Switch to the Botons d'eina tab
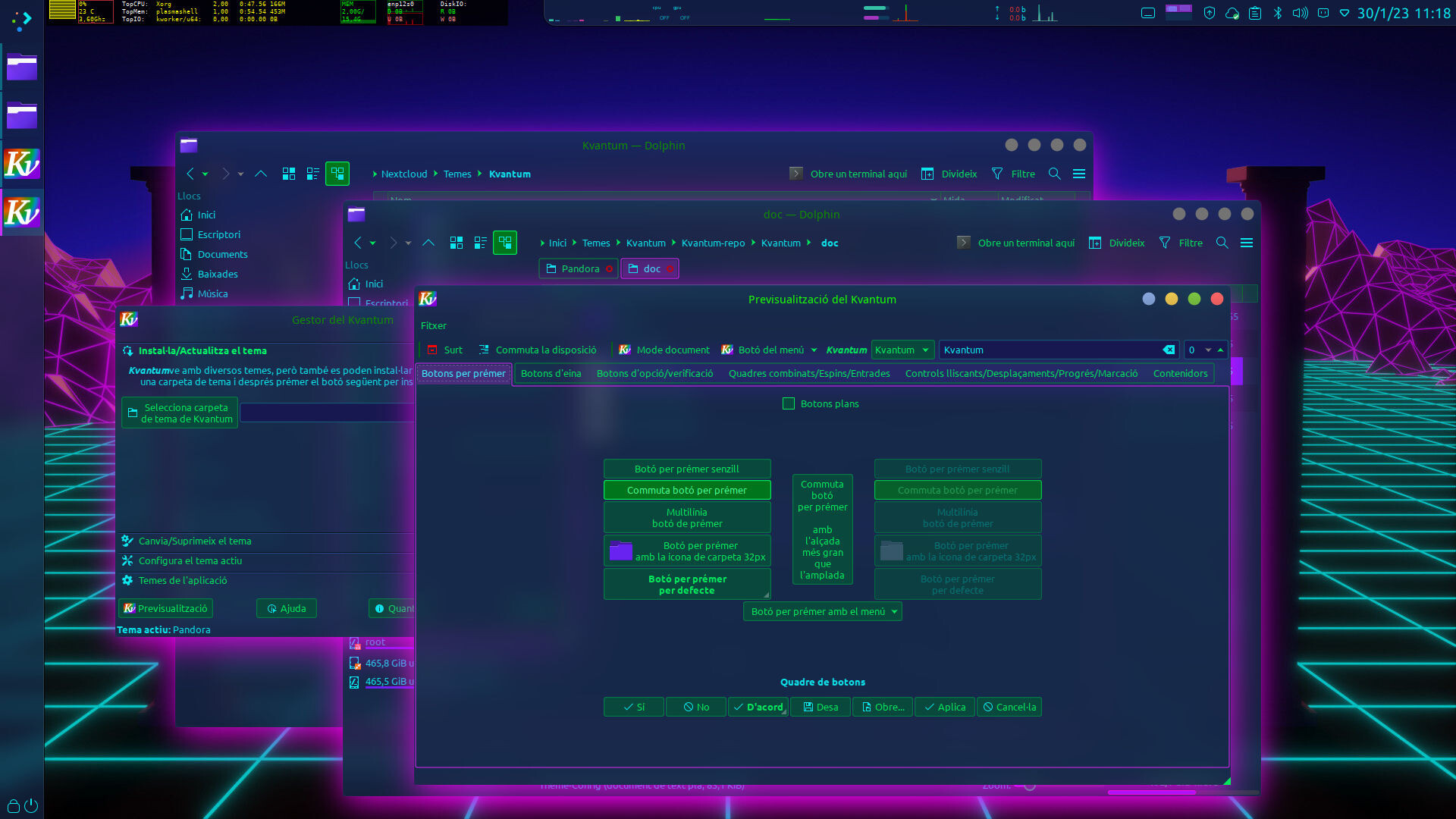This screenshot has width=1456, height=819. (551, 373)
